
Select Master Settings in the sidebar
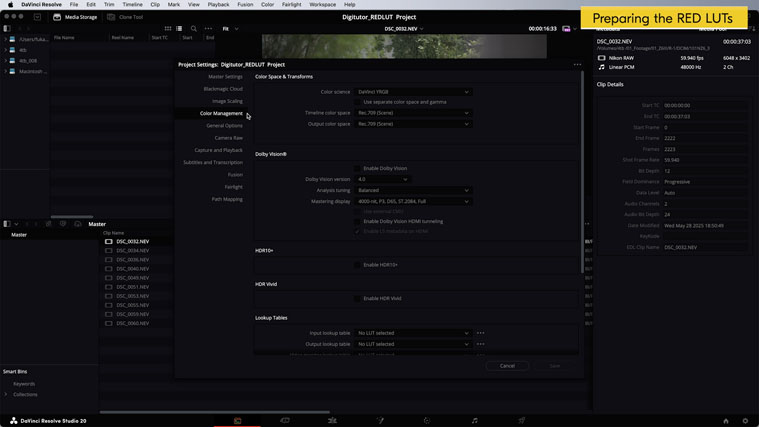pyautogui.click(x=225, y=77)
